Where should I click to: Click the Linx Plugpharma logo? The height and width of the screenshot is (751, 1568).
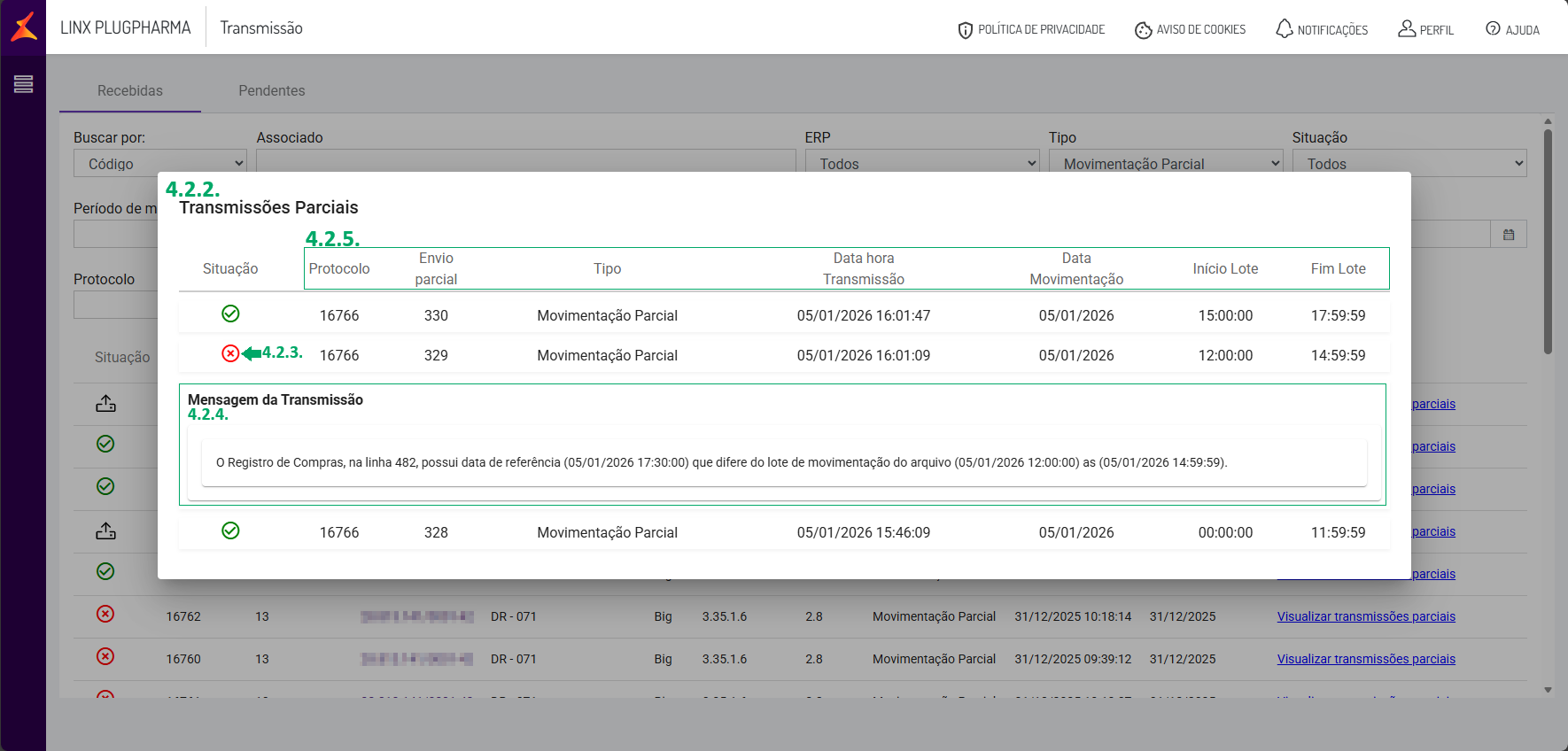coord(24,27)
